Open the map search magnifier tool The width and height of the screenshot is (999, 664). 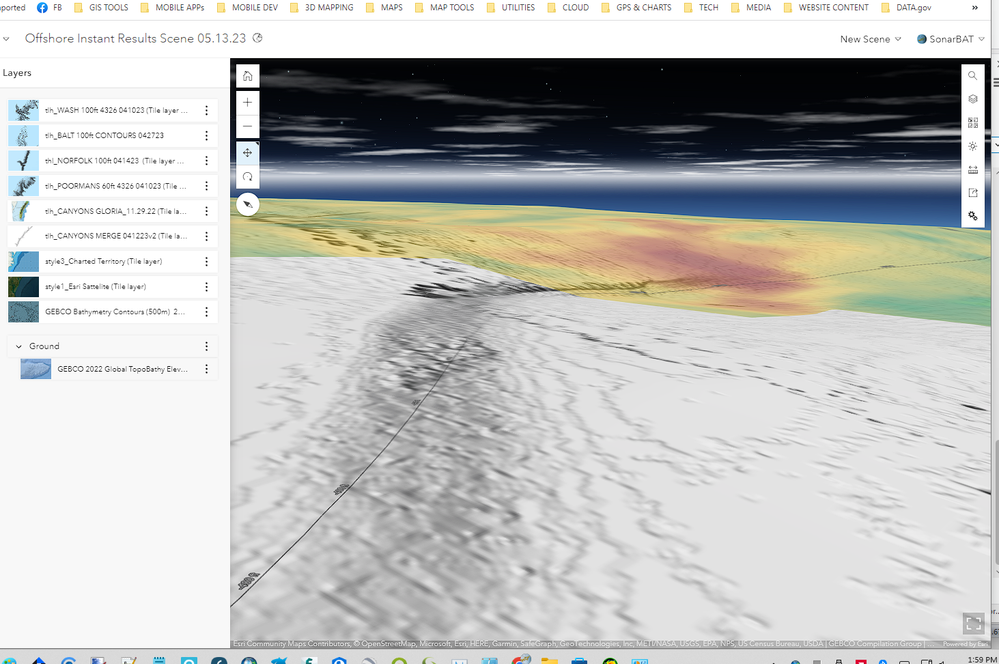973,76
